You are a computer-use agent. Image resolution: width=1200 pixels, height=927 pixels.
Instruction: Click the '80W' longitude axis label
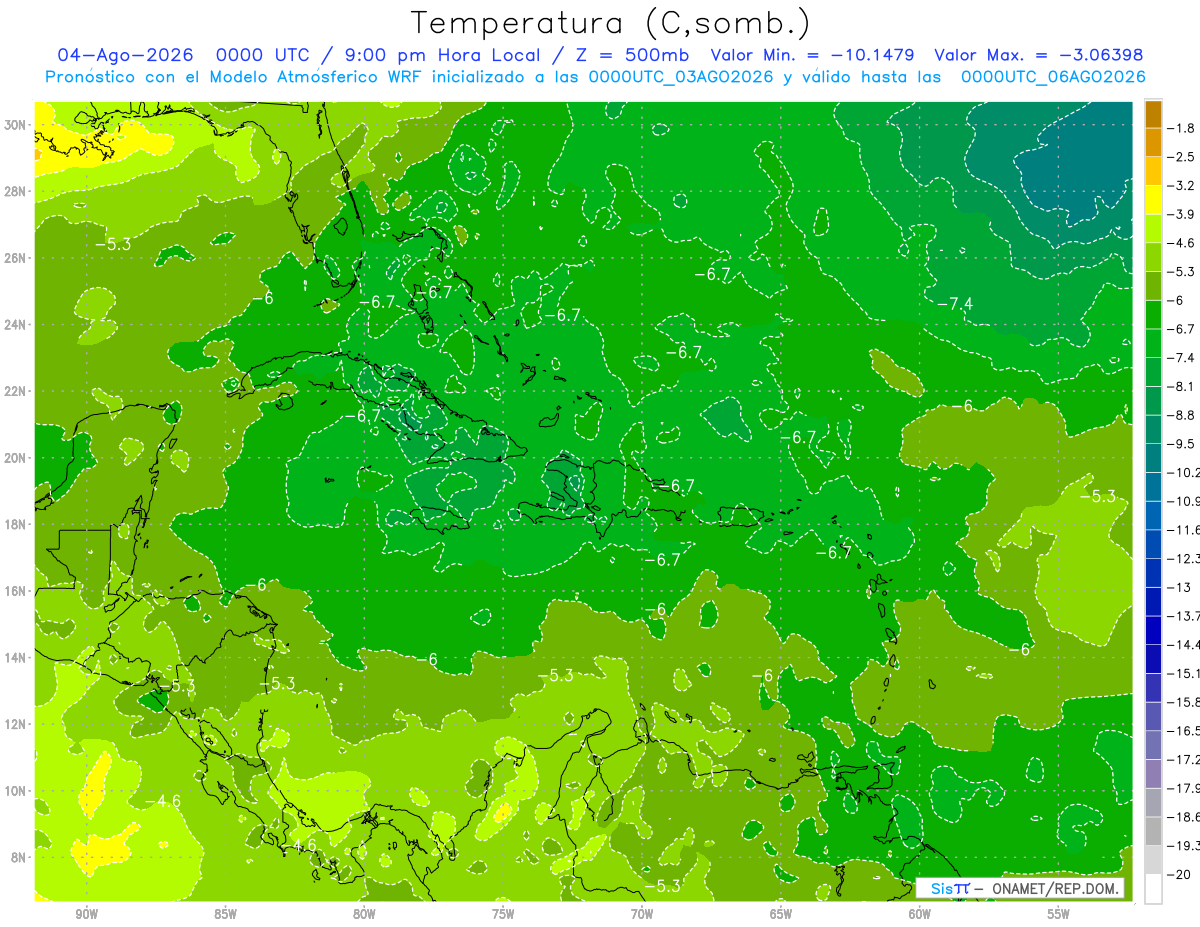364,914
